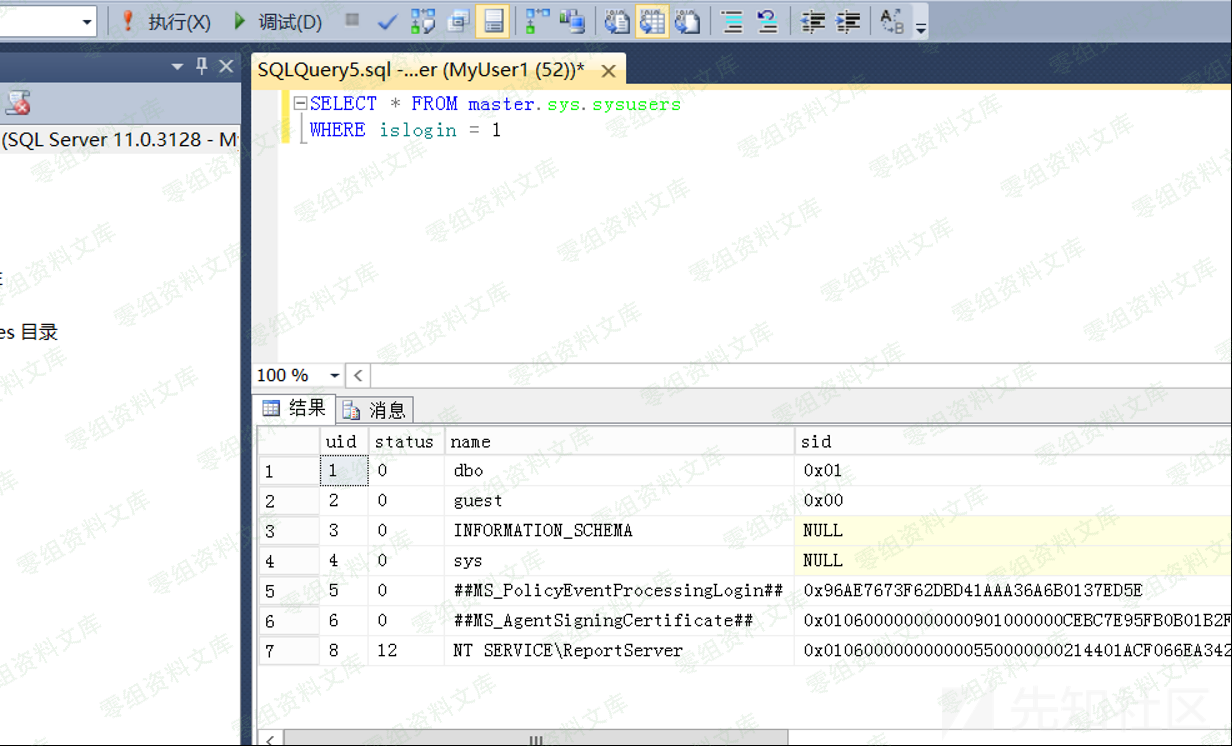Viewport: 1232px width, 746px height.
Task: Click the gray Cancel executing query square
Action: click(352, 21)
